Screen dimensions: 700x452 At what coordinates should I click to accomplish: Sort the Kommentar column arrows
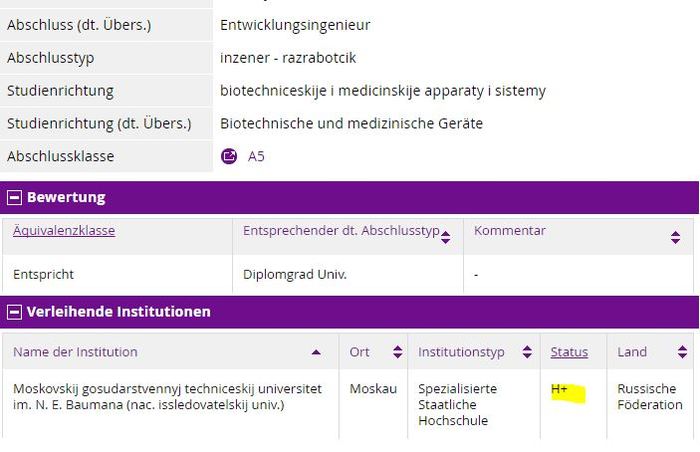click(x=675, y=237)
